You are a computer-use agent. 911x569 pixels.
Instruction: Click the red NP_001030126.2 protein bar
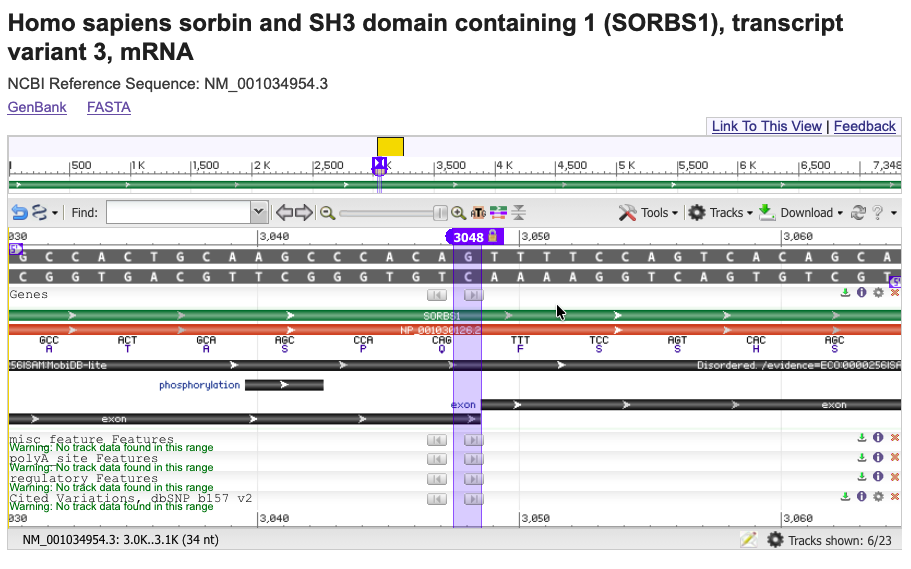click(x=454, y=330)
